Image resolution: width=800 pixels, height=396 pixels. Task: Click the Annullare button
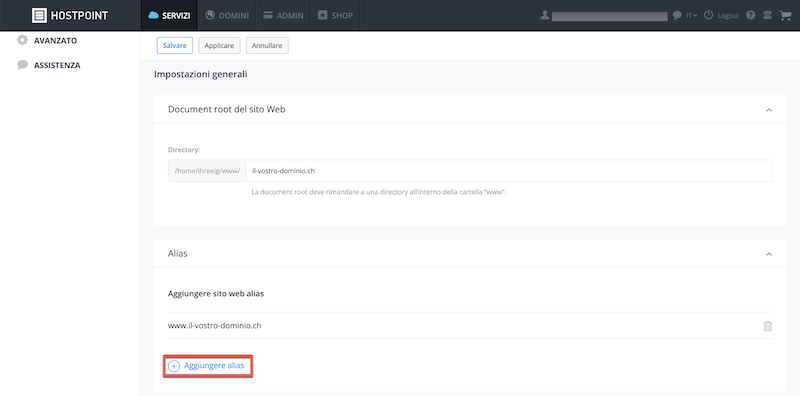(x=267, y=45)
